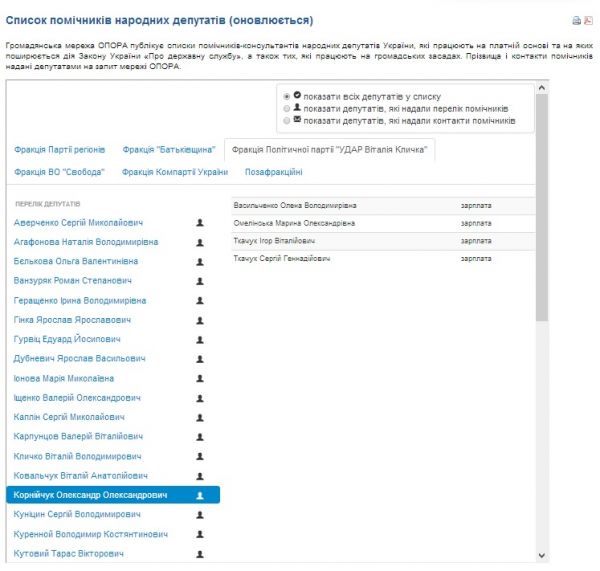The width and height of the screenshot is (600, 571).
Task: Open deputy Кутовий Тарас Вікторович
Action: pos(68,554)
